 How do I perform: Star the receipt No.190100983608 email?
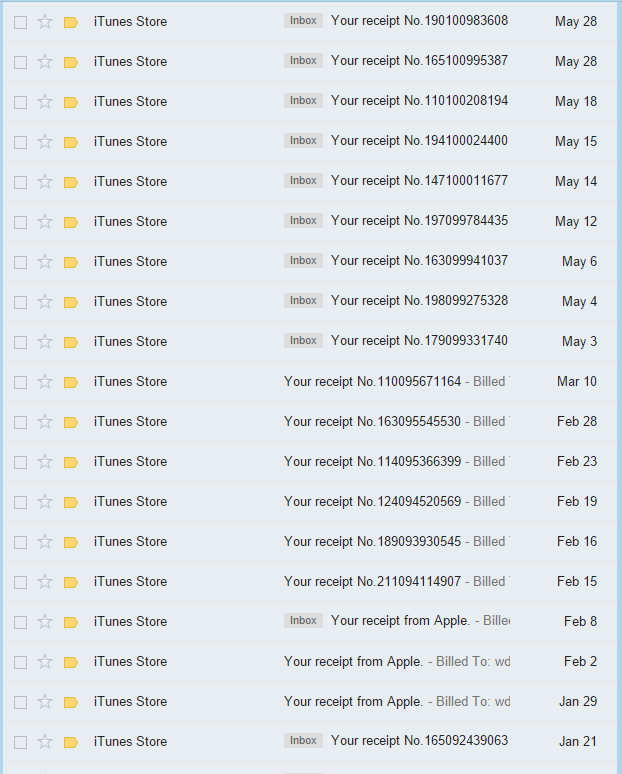[45, 22]
